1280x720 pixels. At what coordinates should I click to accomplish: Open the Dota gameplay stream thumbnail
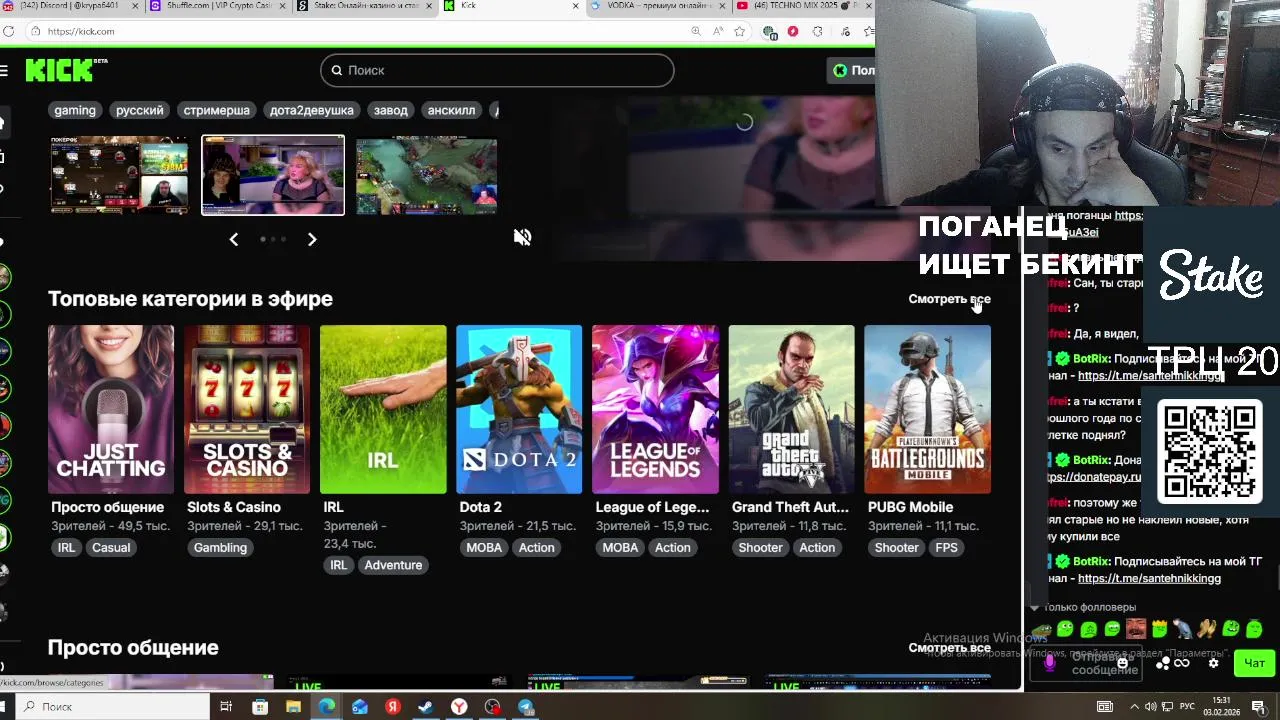pos(426,175)
